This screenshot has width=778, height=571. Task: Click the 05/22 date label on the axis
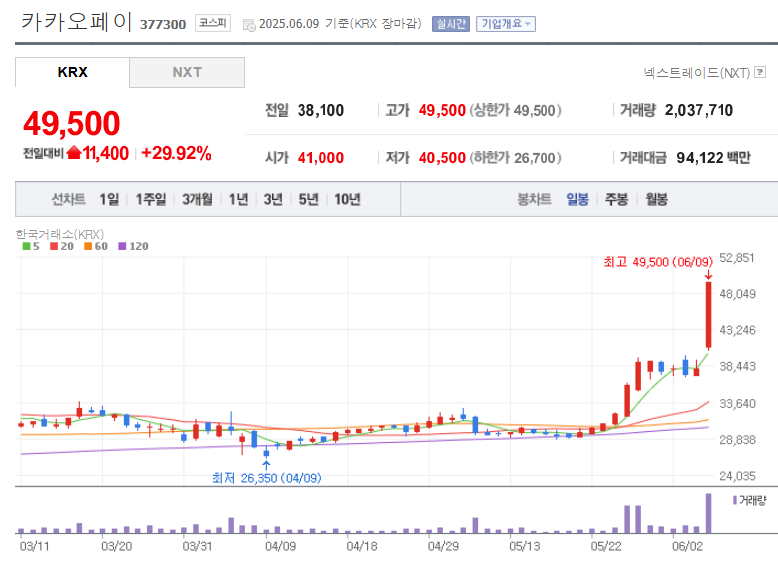(x=606, y=546)
